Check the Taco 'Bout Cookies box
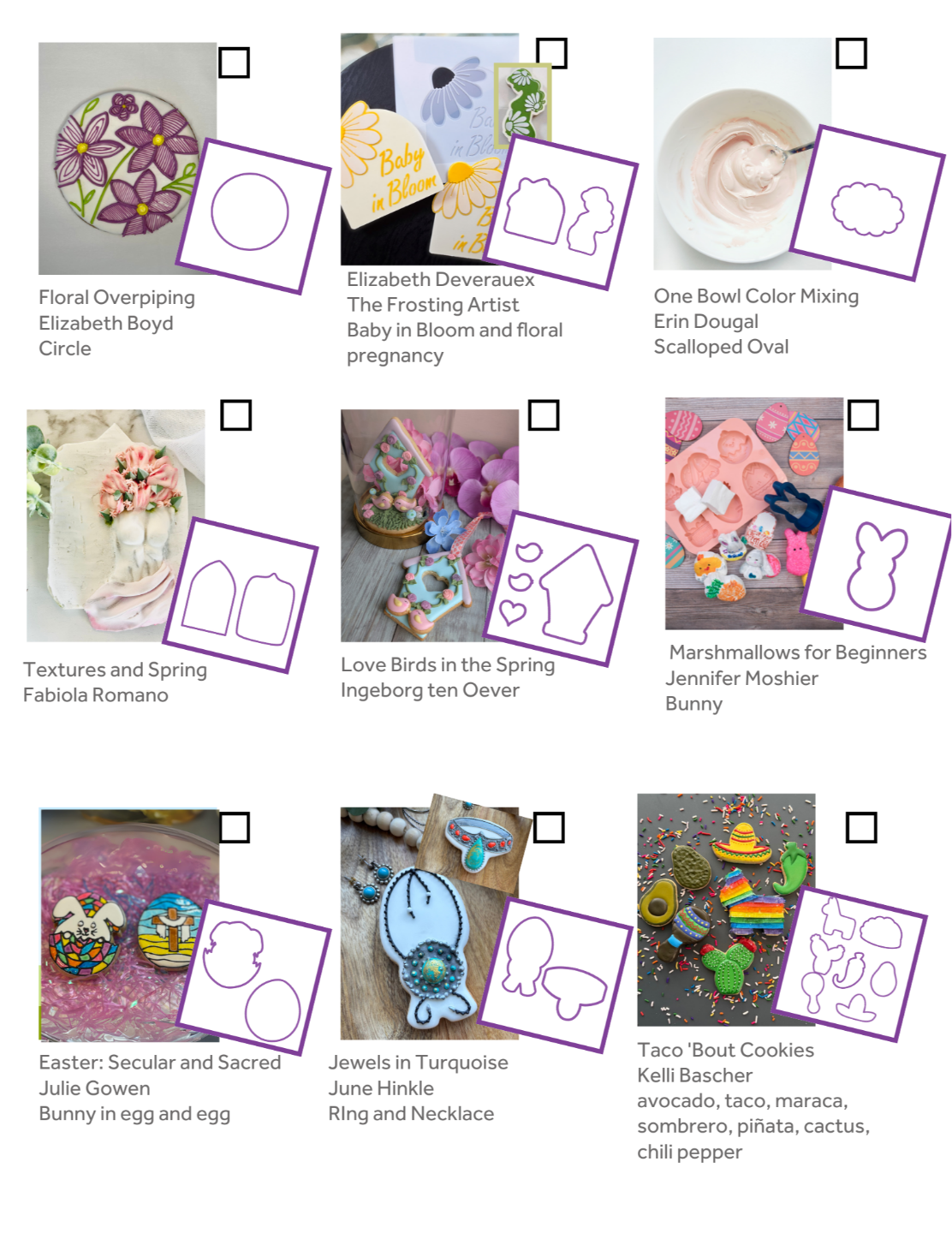This screenshot has height=1233, width=952. (x=861, y=828)
